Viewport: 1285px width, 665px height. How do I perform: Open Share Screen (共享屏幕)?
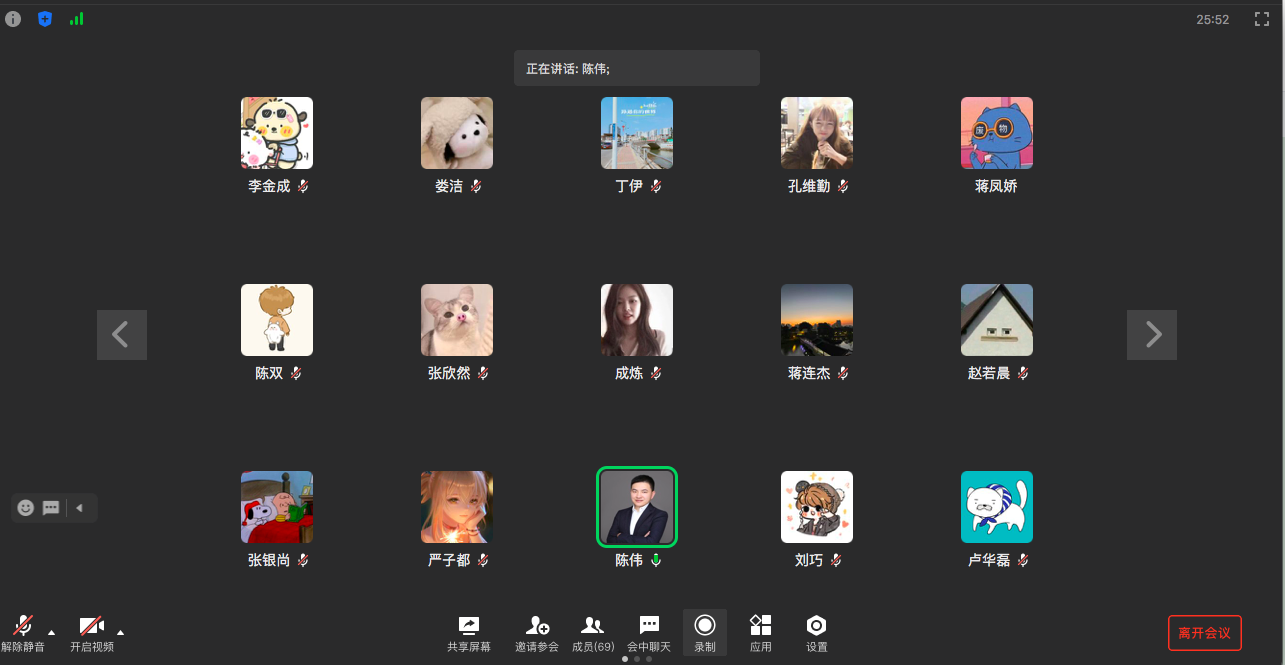469,633
